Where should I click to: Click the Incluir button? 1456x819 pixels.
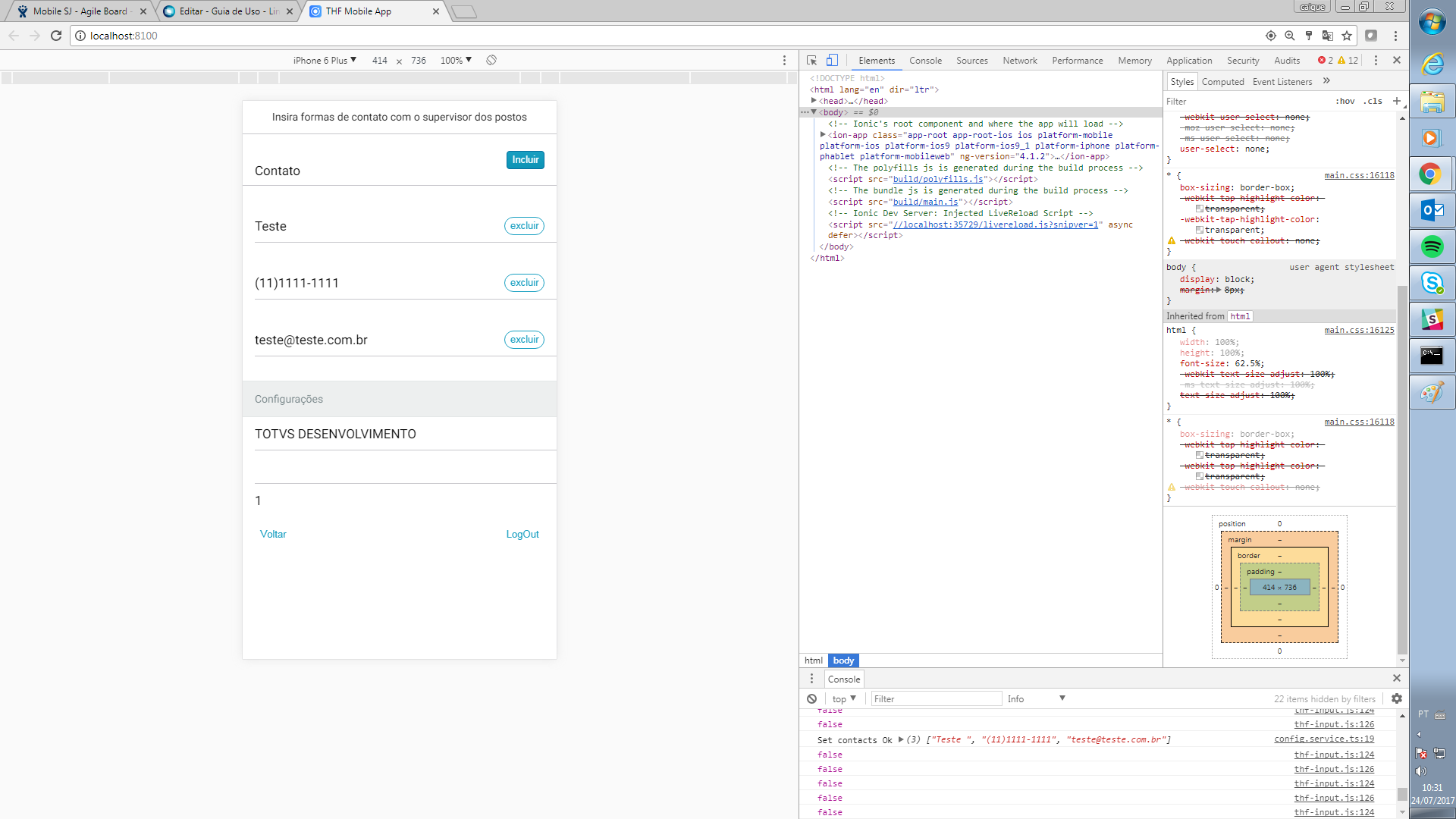(525, 160)
